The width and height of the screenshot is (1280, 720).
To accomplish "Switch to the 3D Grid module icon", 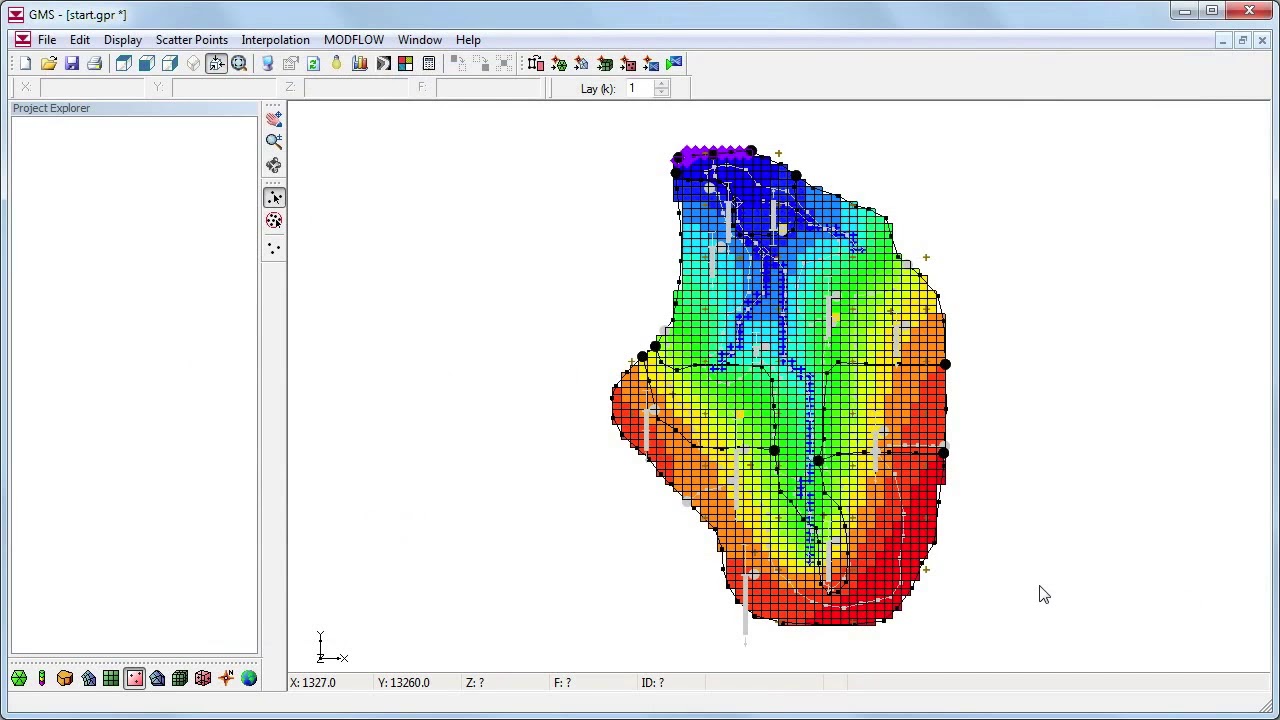I will tap(180, 679).
